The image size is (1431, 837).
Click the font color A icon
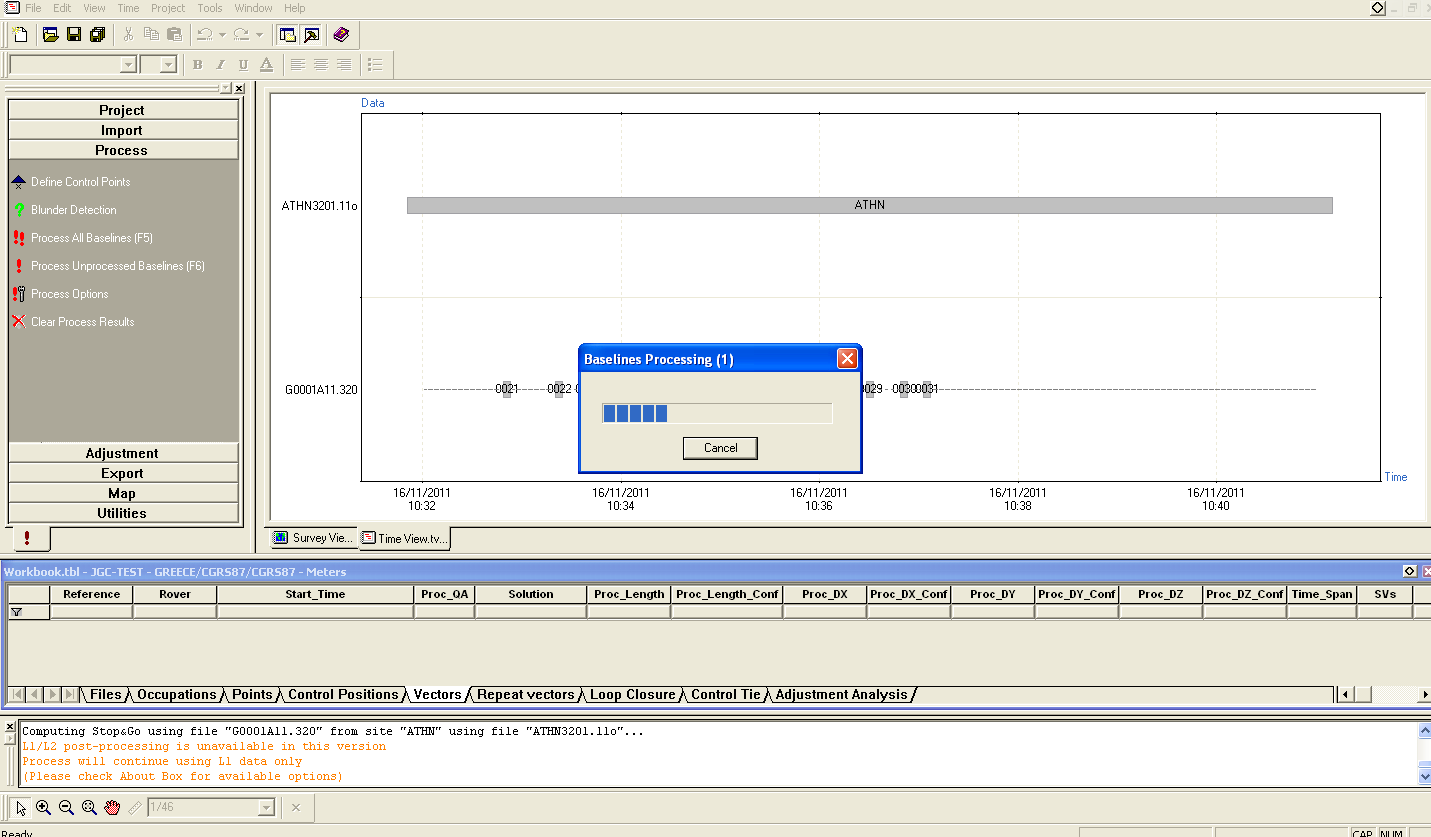point(266,65)
